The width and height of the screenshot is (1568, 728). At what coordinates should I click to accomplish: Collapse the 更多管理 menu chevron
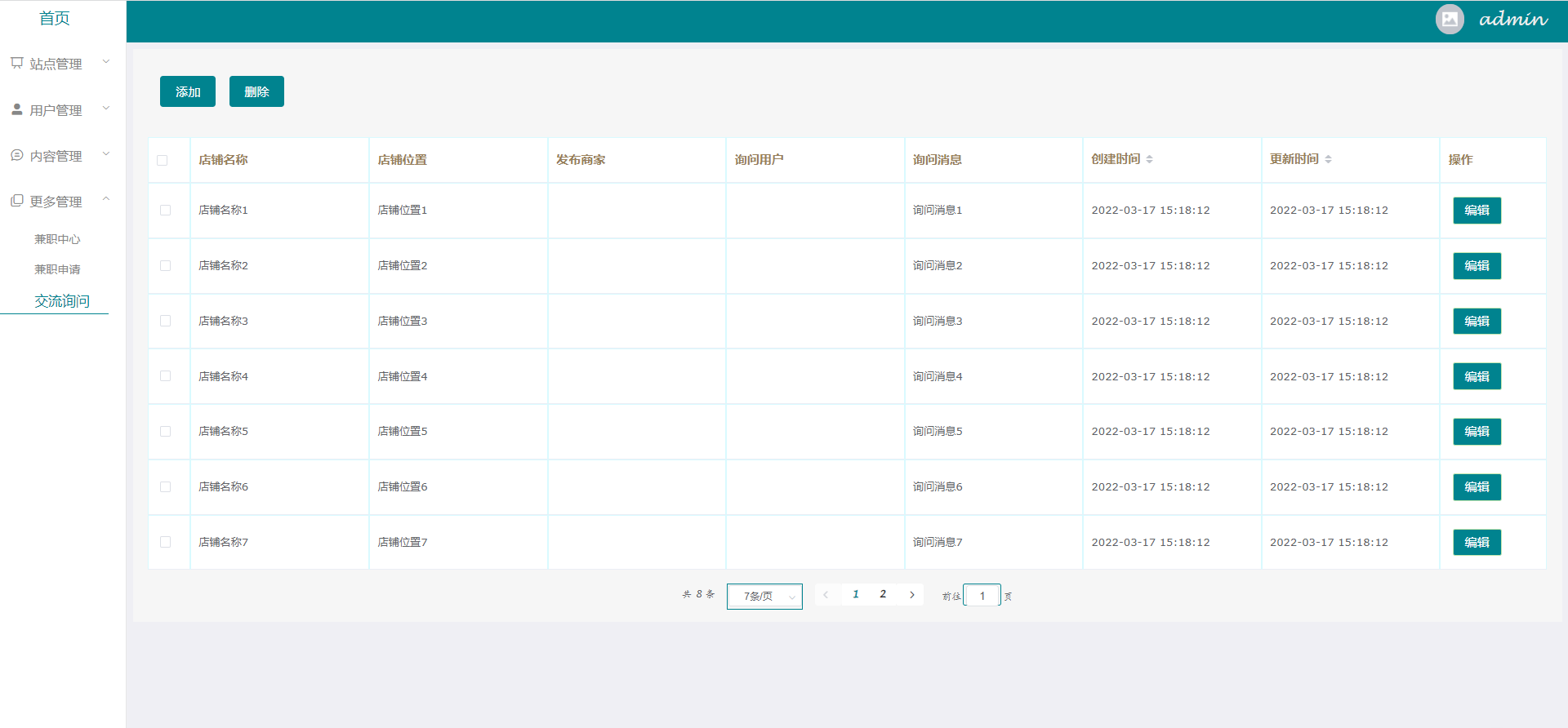tap(106, 200)
